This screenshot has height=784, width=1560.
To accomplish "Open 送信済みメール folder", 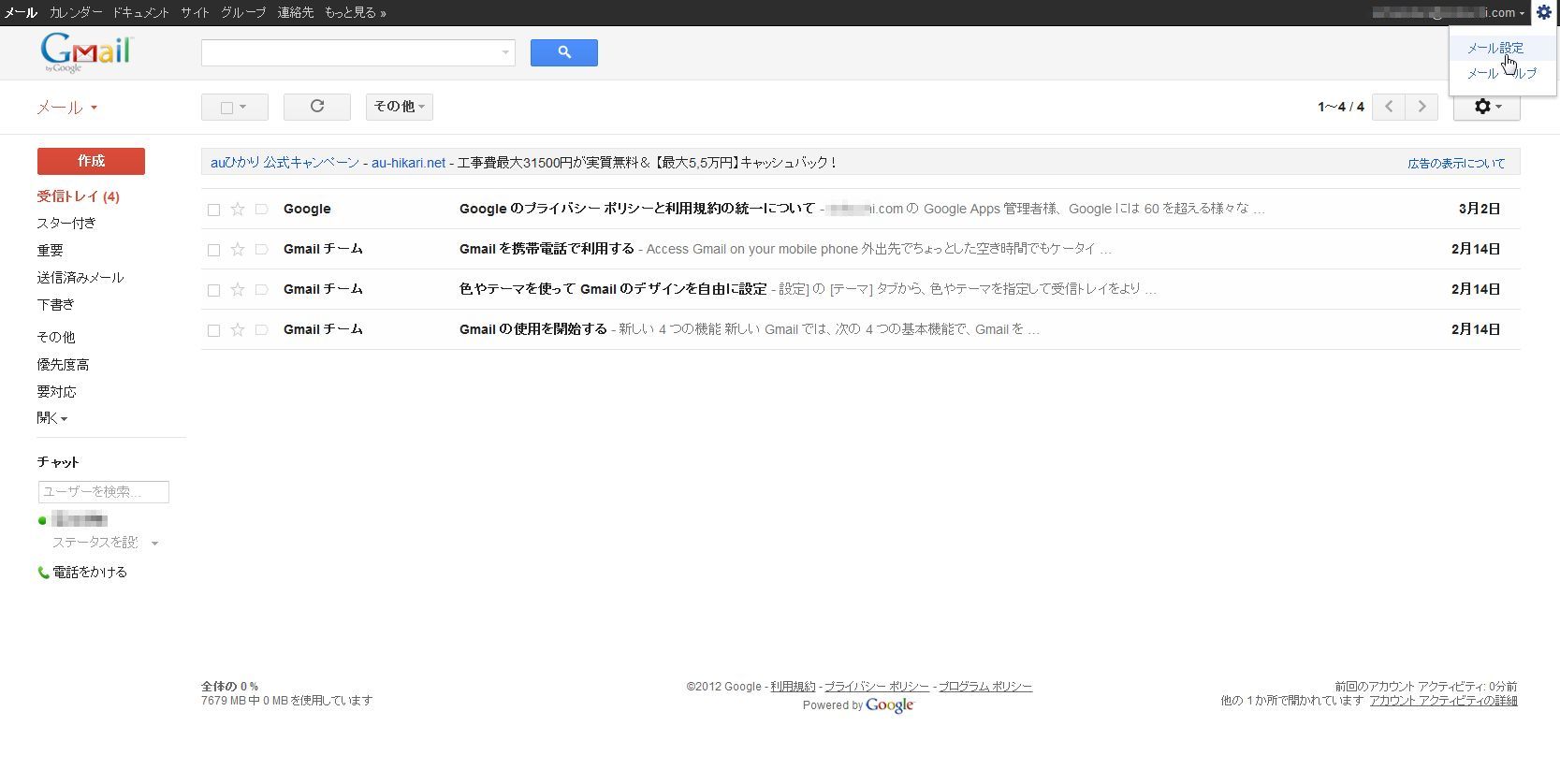I will (x=80, y=278).
